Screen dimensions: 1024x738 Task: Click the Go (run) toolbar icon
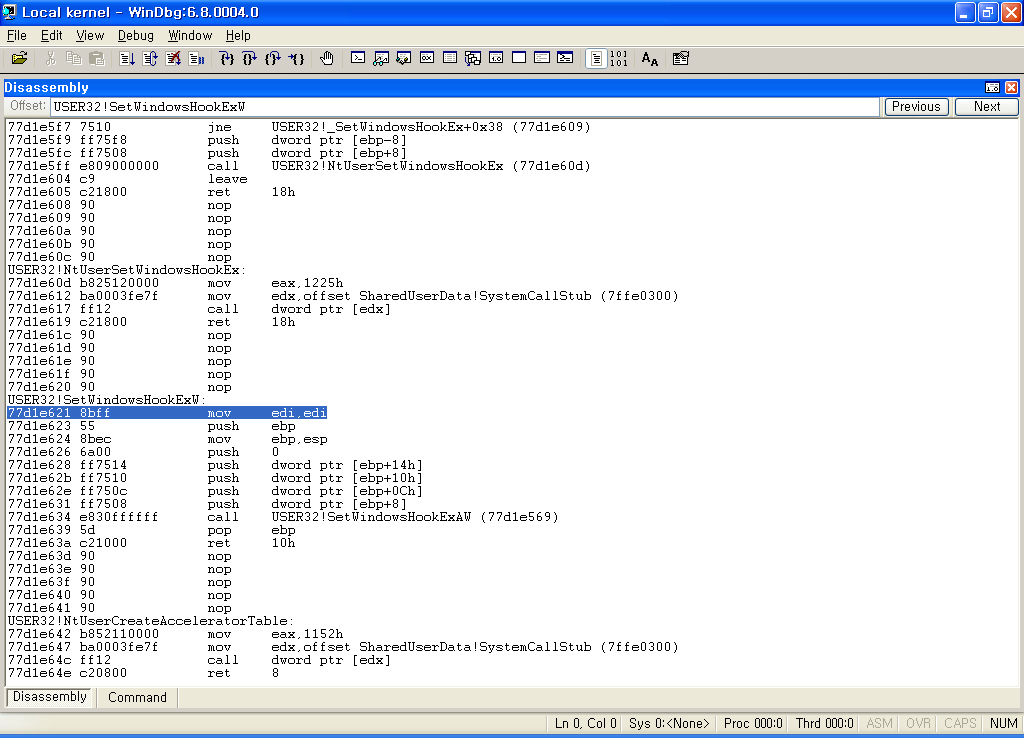127,59
